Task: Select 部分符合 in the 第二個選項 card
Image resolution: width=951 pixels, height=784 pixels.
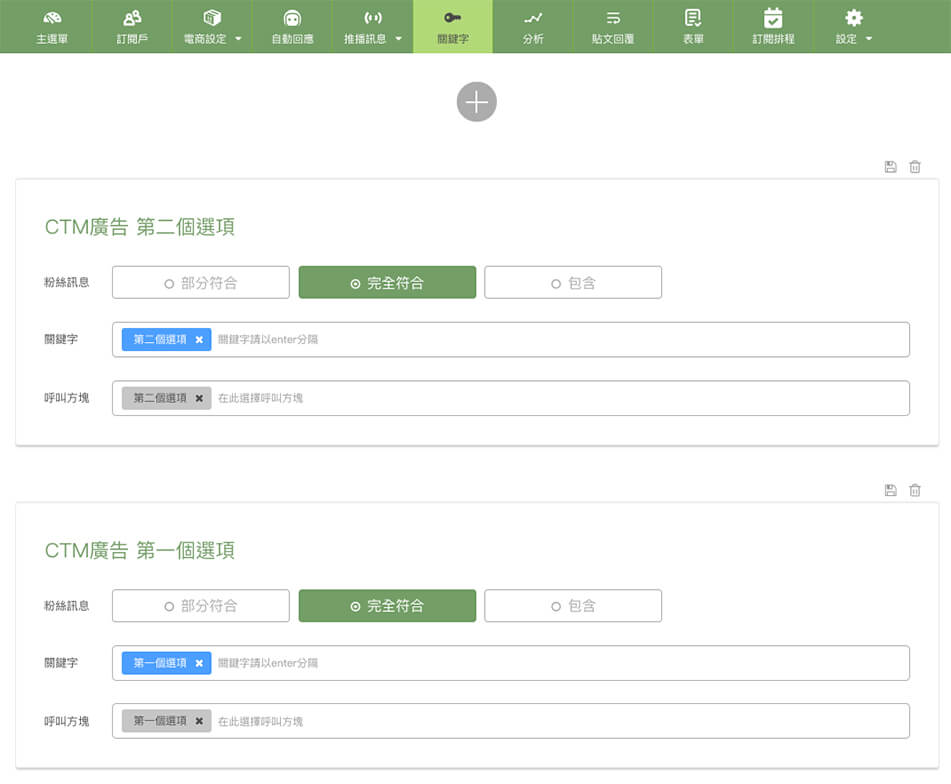Action: (201, 283)
